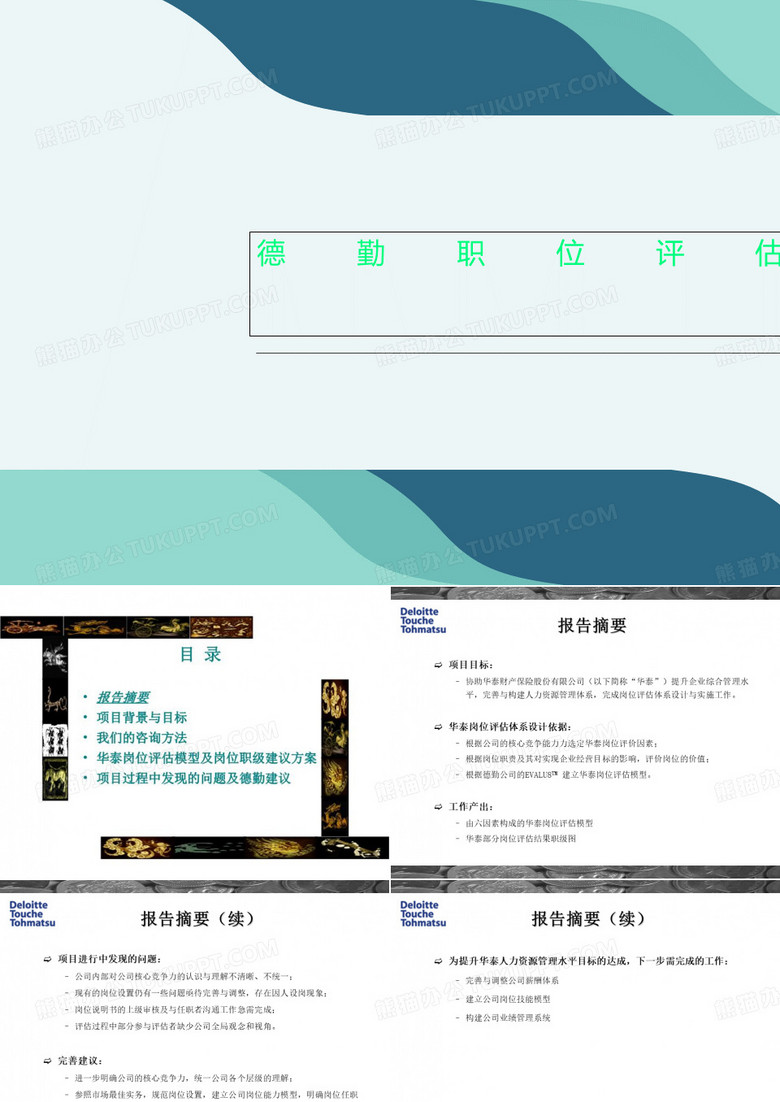Click the 华泰部分岗位评估结果职级图 line

click(521, 839)
